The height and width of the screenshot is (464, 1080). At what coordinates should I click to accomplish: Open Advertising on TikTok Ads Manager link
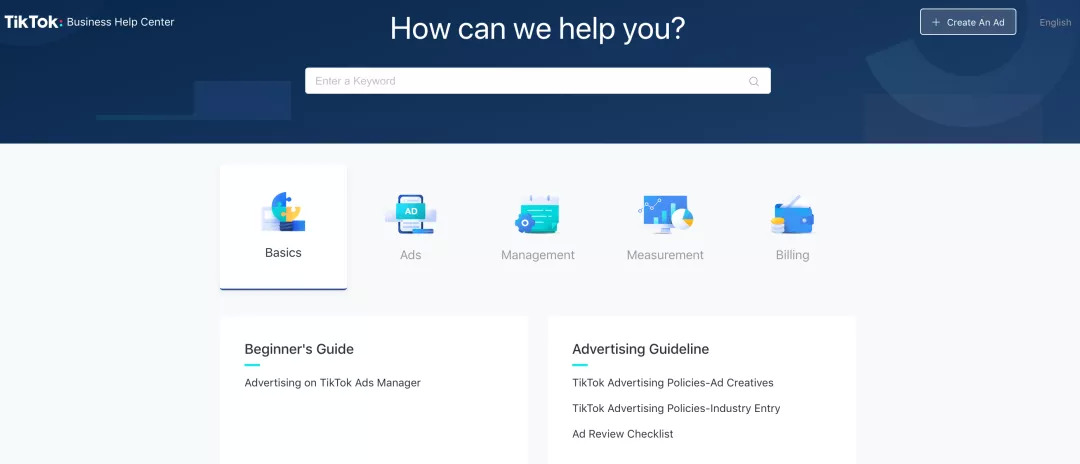pos(332,382)
